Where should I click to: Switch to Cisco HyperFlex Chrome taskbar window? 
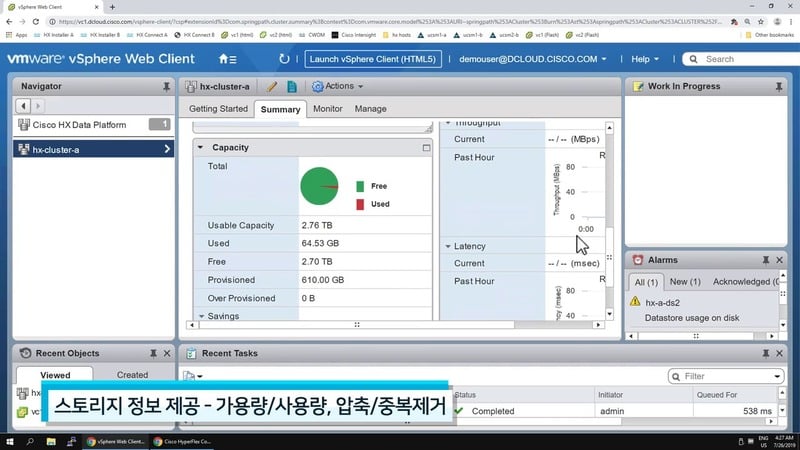pyautogui.click(x=182, y=441)
